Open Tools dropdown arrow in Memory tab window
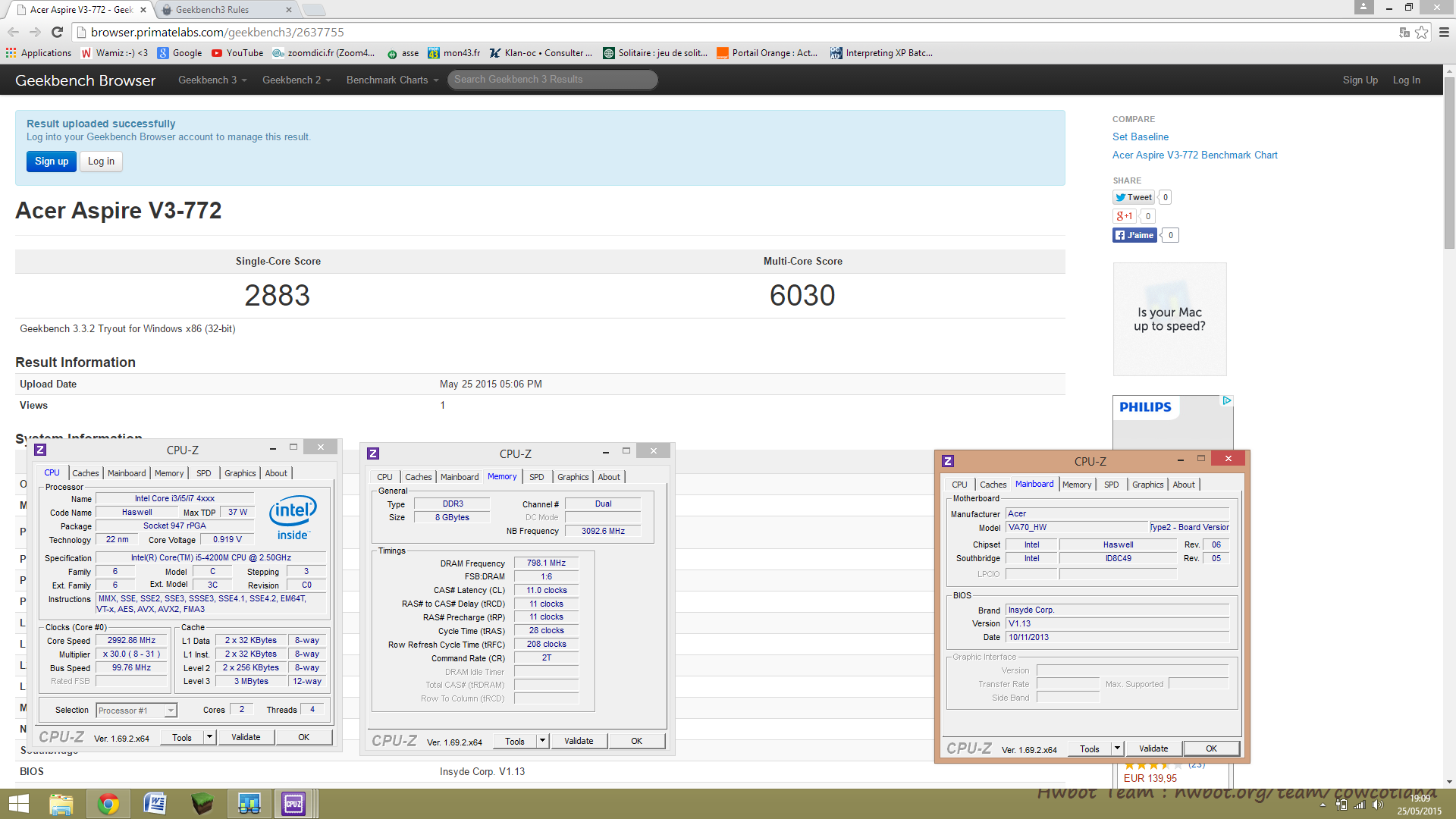The width and height of the screenshot is (1456, 819). [x=542, y=741]
